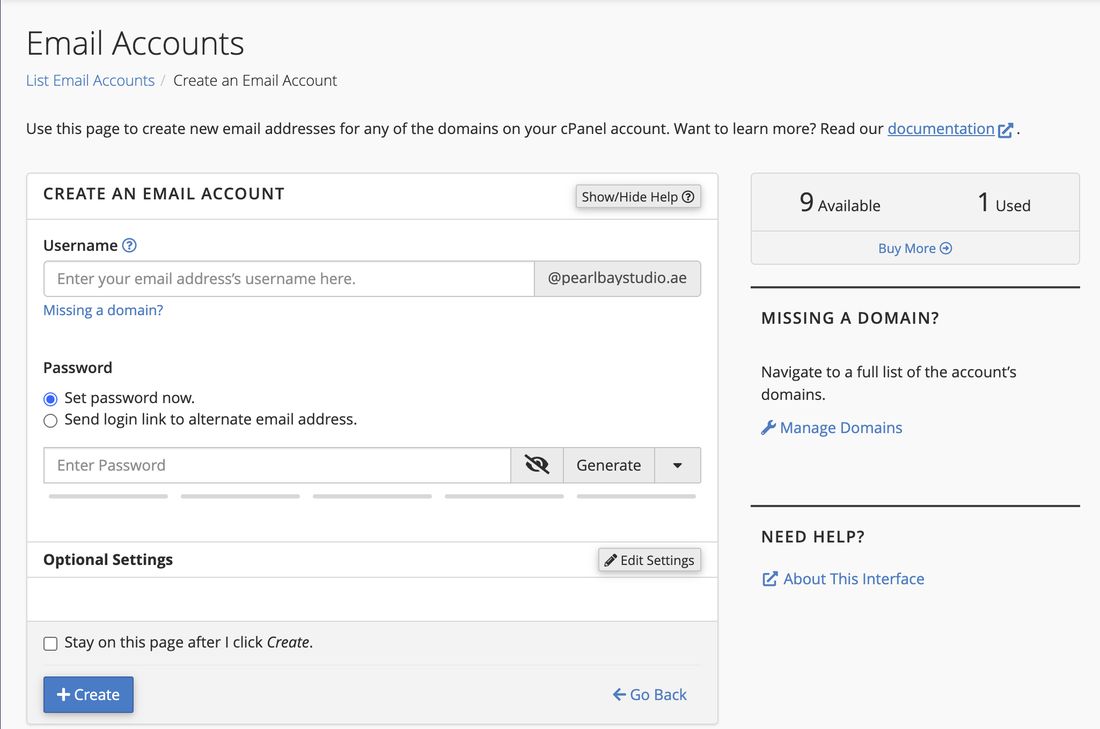Check 'Stay on this page after I click Create'
The image size is (1100, 729).
click(x=50, y=643)
